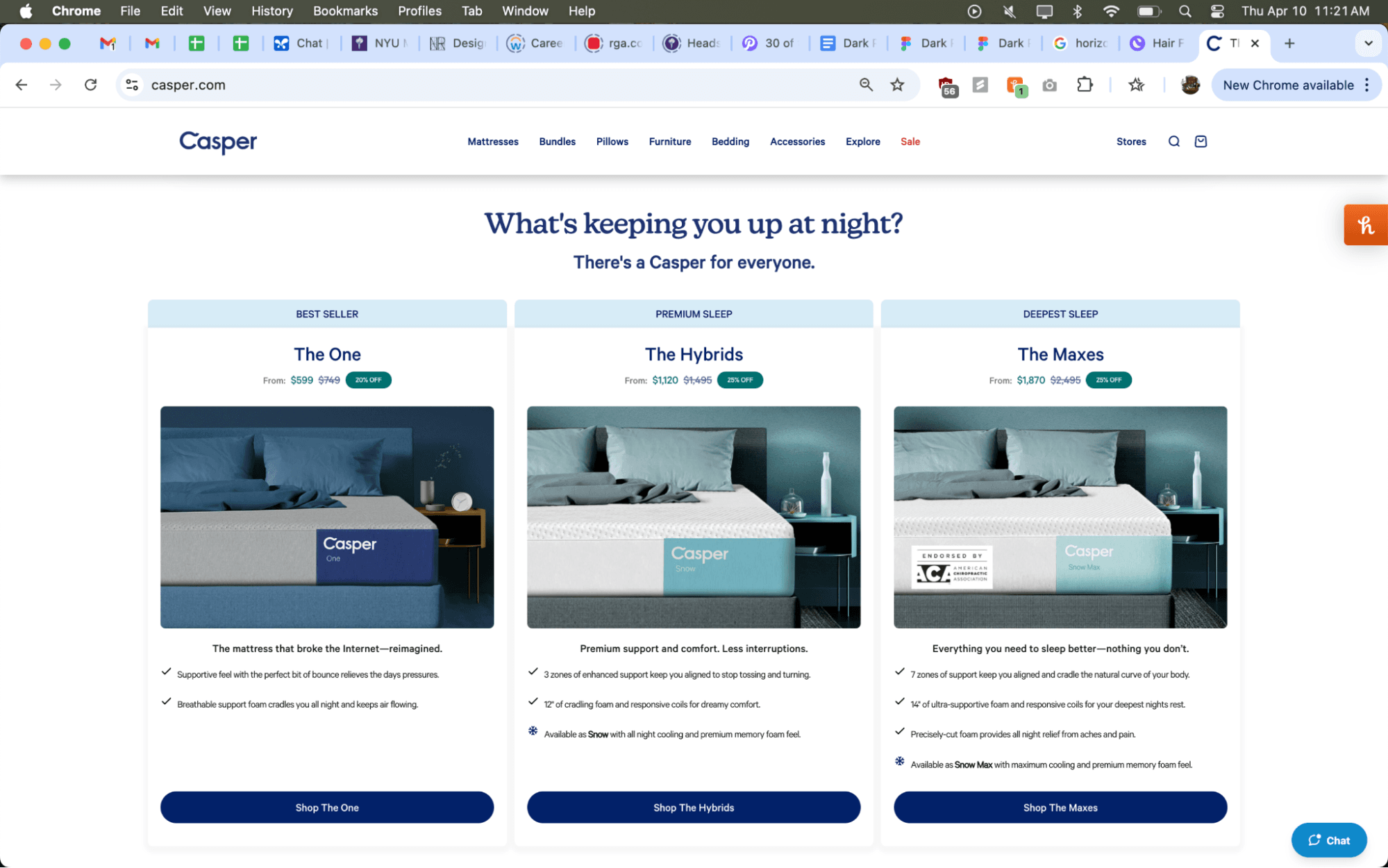Click The One mattress image

tap(327, 517)
